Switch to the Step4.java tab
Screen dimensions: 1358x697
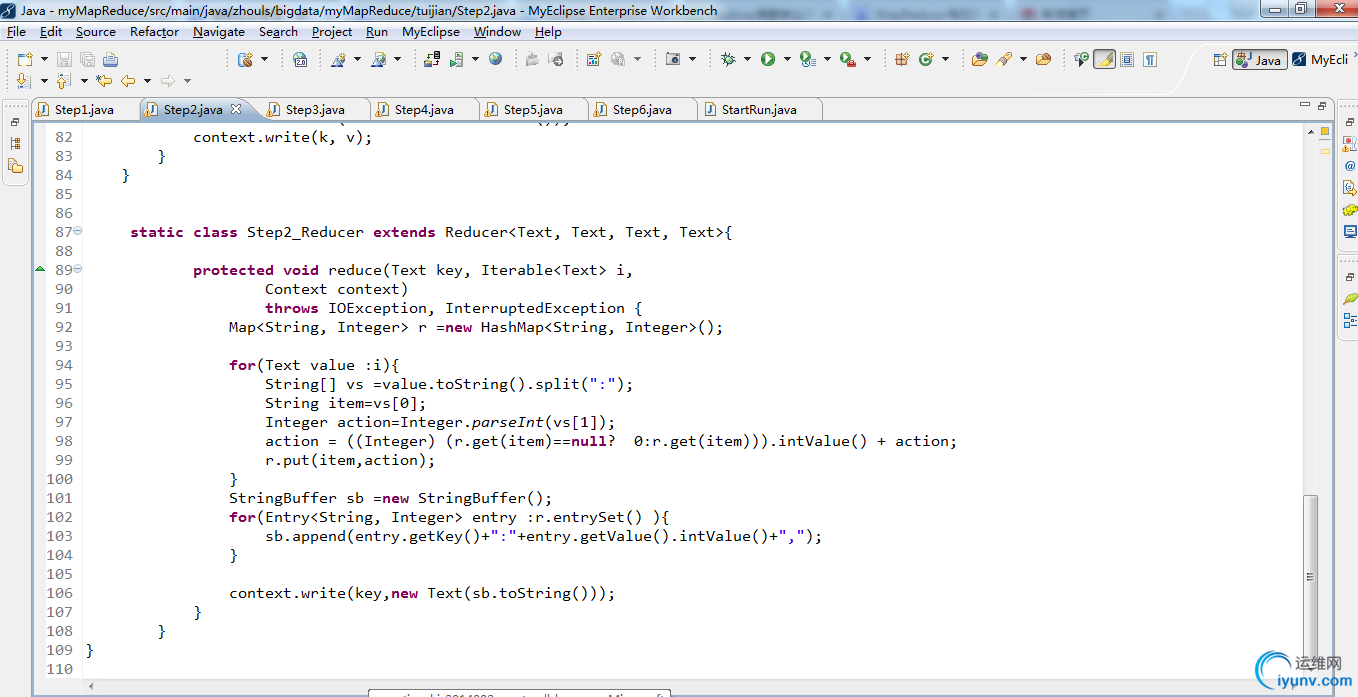[x=424, y=109]
